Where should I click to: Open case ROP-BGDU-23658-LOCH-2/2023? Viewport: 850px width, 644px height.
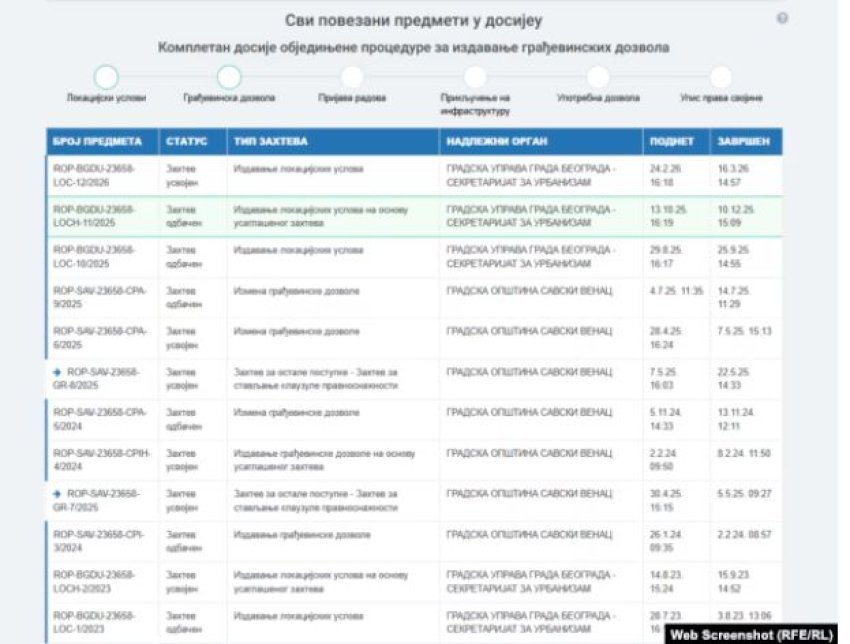(94, 581)
